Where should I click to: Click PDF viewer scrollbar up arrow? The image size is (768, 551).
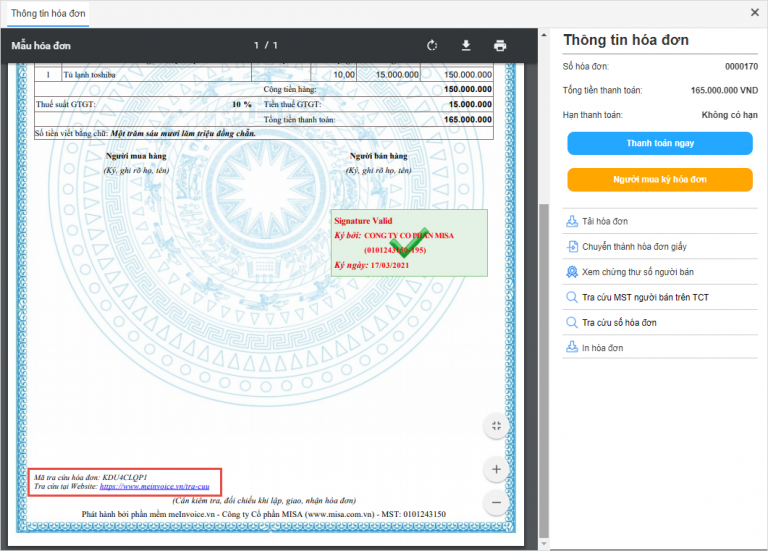click(544, 35)
